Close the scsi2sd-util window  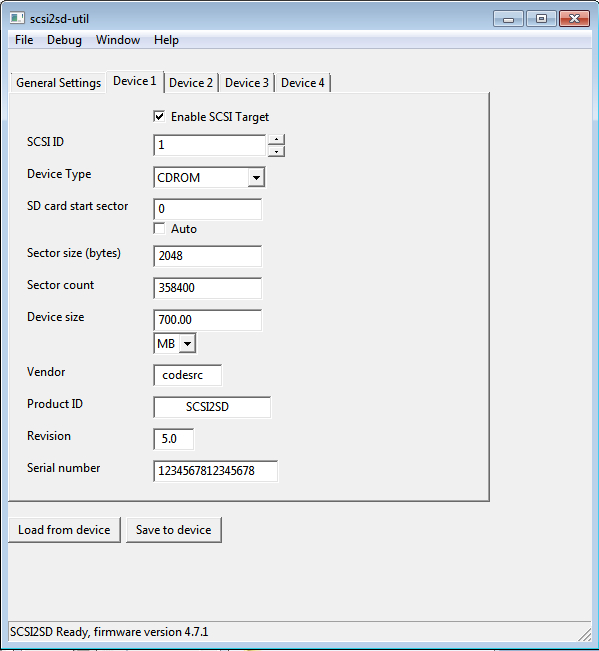click(x=575, y=19)
